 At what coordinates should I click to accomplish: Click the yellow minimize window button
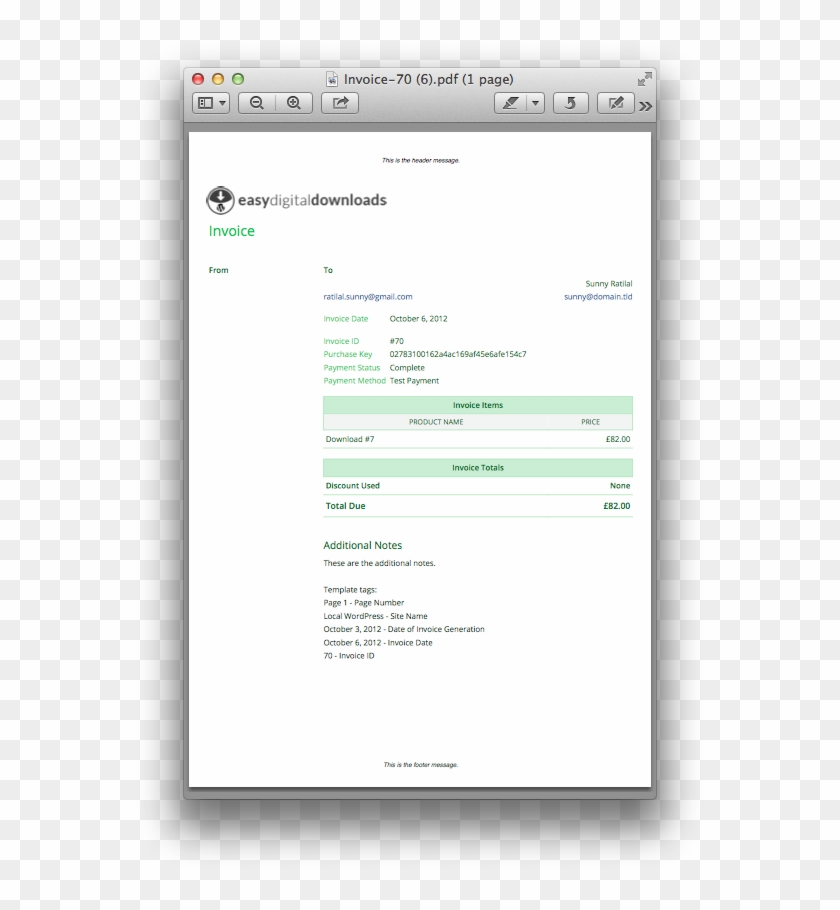(x=218, y=79)
